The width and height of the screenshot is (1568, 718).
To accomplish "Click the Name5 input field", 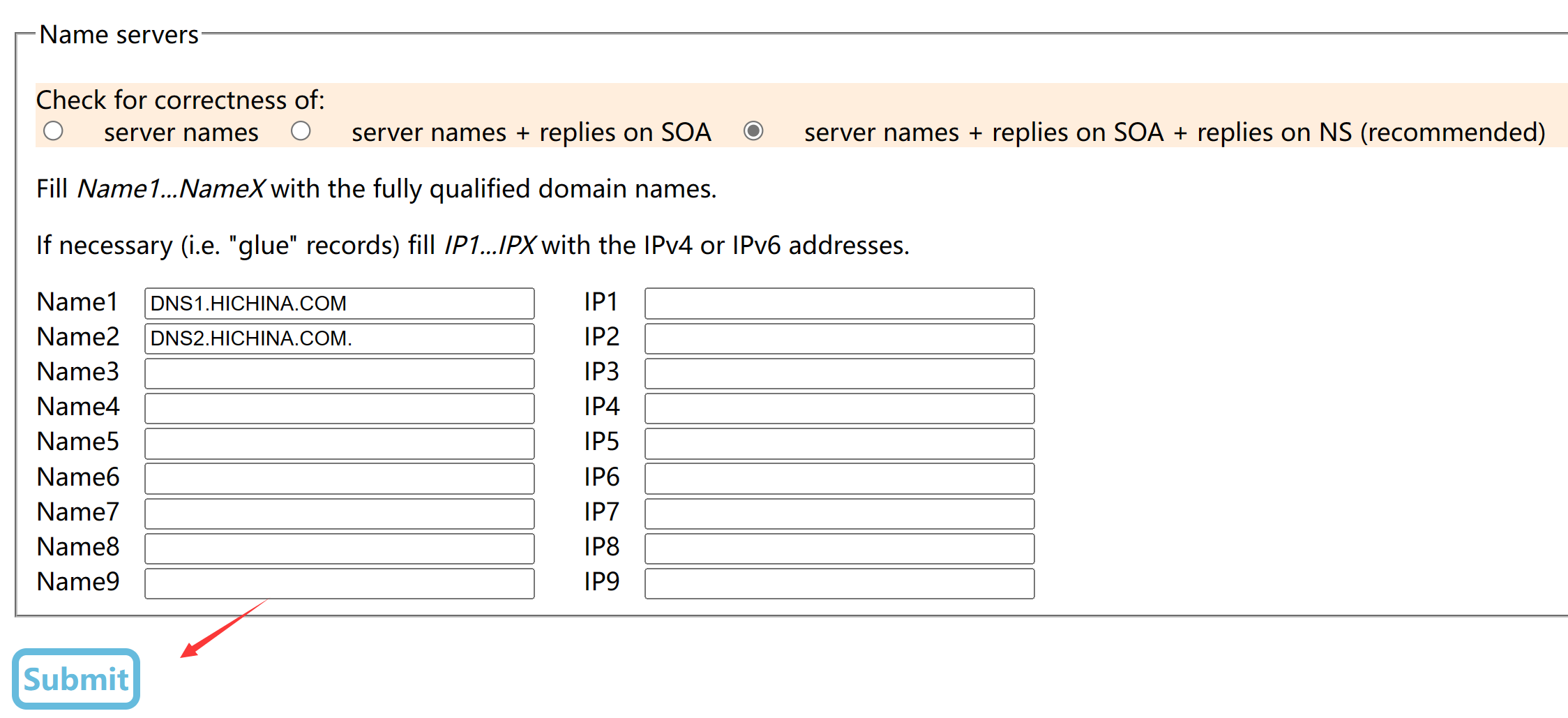I will (339, 443).
